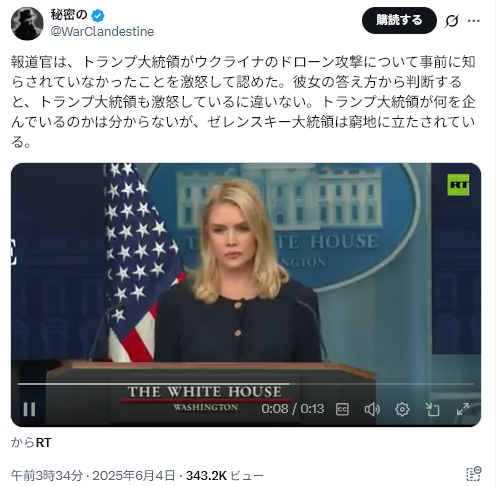
Task: Open video settings gear
Action: (402, 409)
